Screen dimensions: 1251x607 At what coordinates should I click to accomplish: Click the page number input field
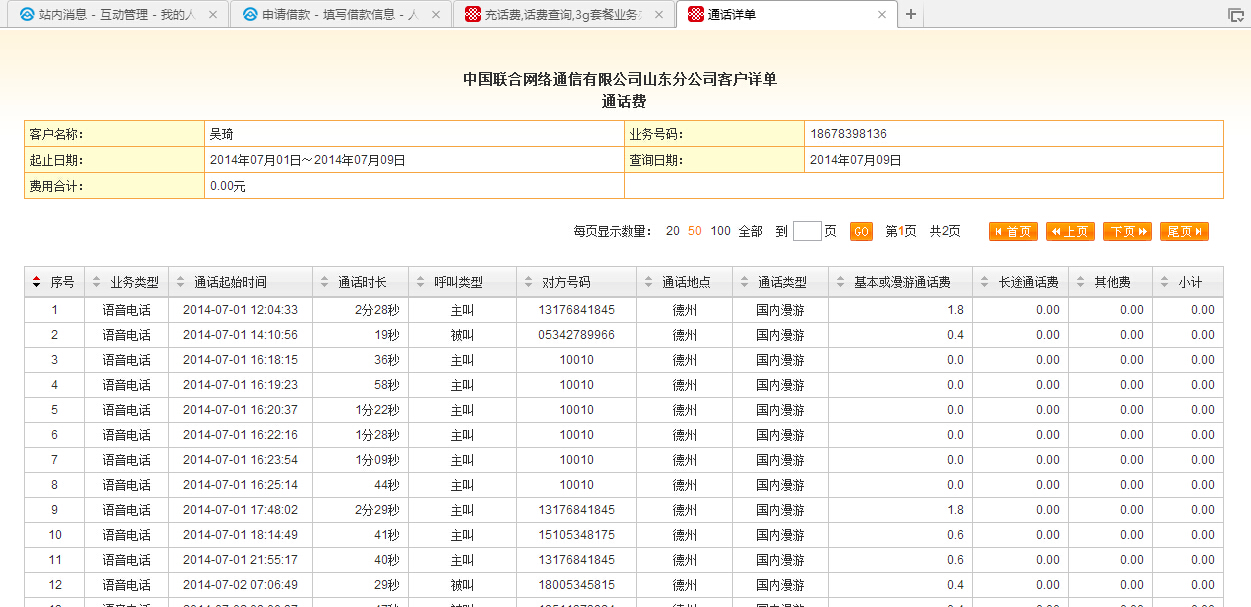(x=806, y=232)
